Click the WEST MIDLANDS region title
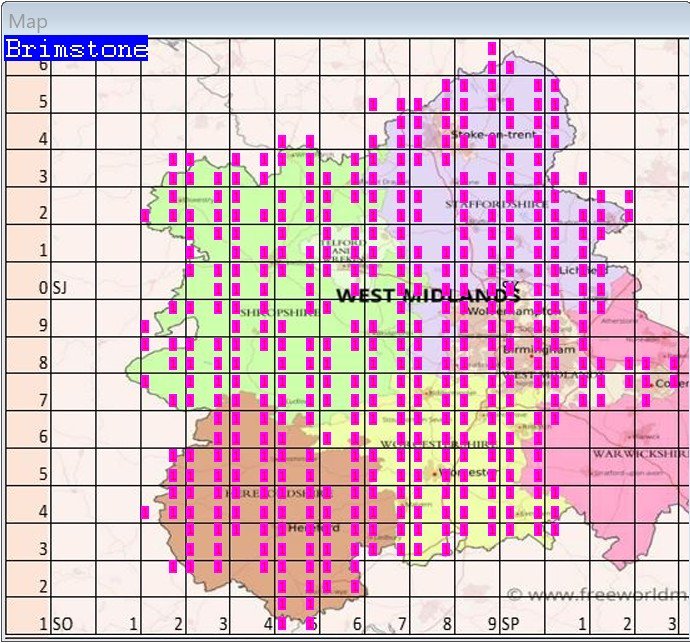Screen dimensions: 690x643 [428, 296]
